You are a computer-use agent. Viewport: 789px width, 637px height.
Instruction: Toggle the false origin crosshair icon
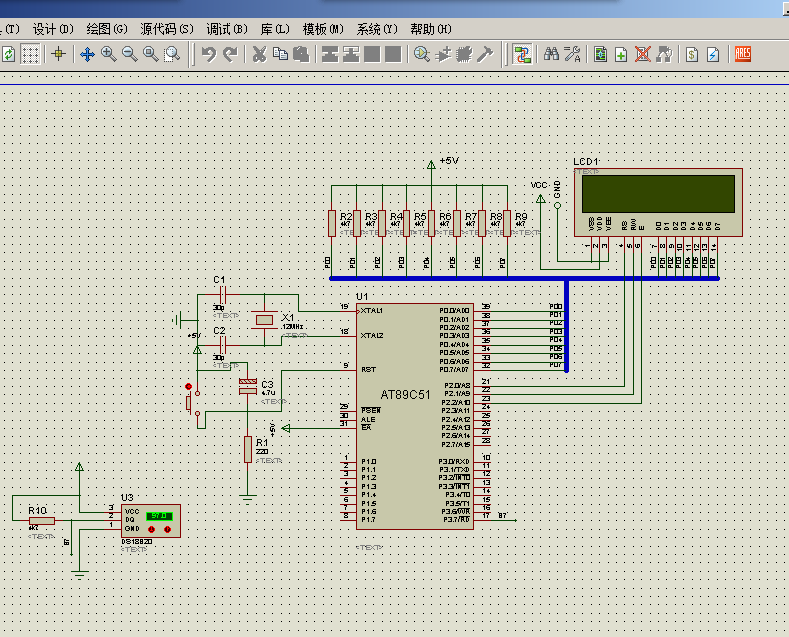point(58,54)
